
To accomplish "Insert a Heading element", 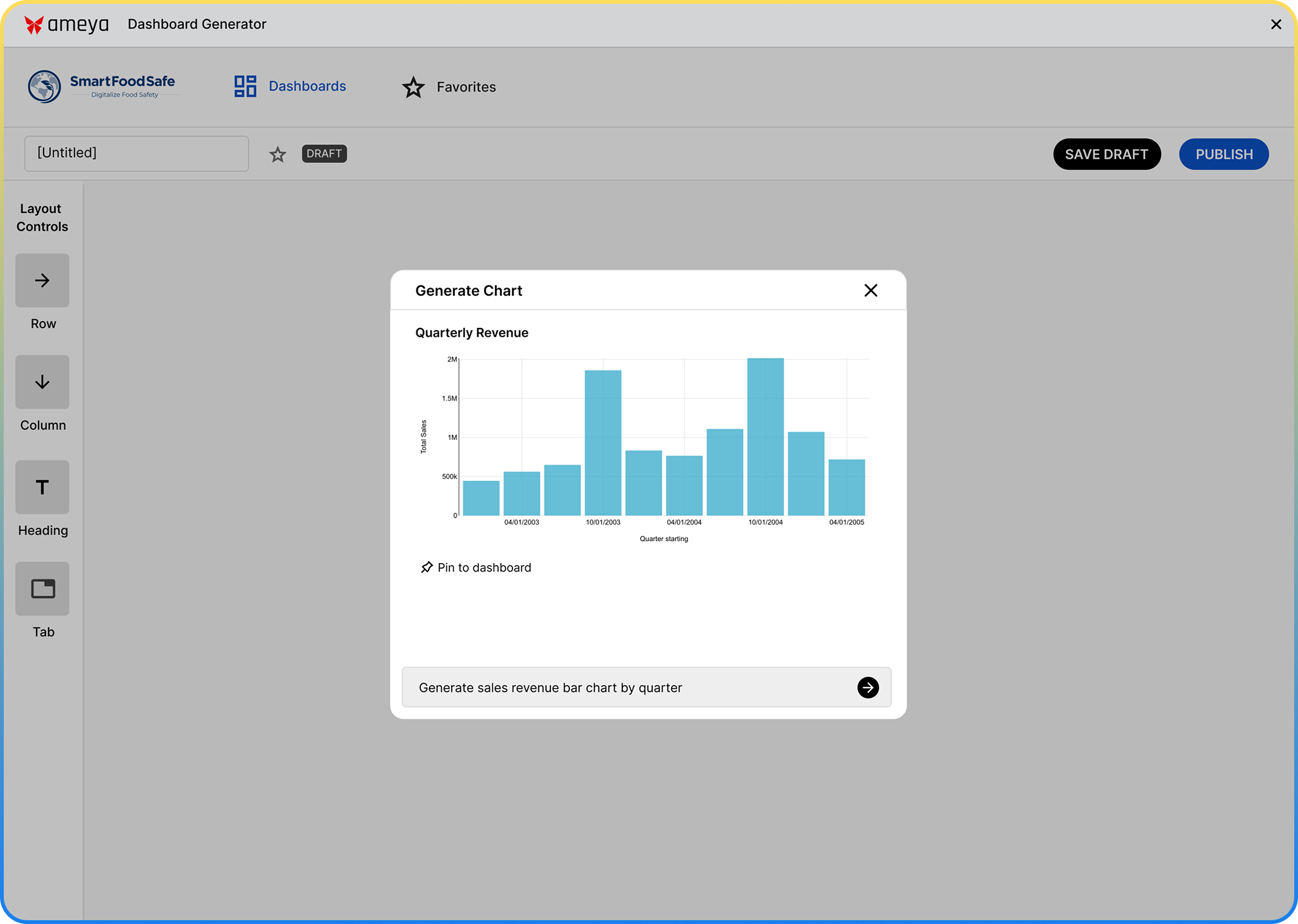I will pyautogui.click(x=42, y=487).
